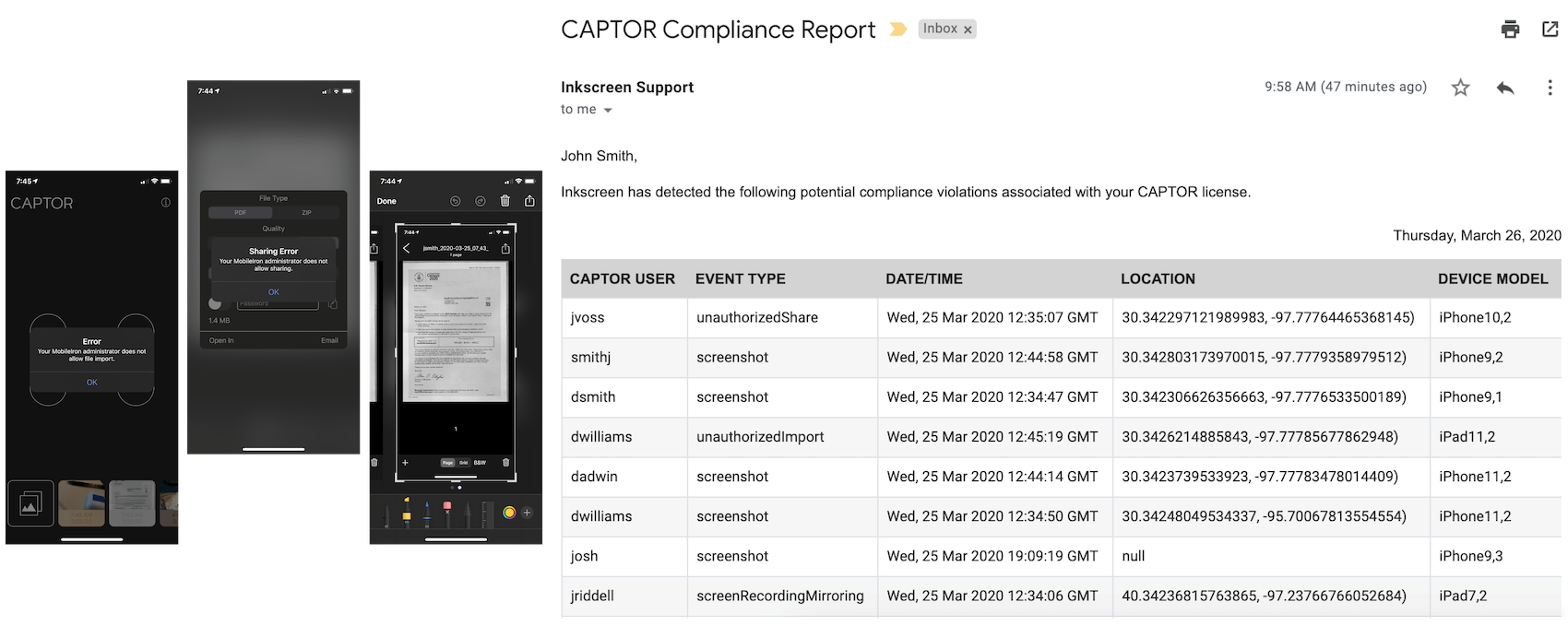Reply to the Inkscreen Support email

click(1505, 88)
